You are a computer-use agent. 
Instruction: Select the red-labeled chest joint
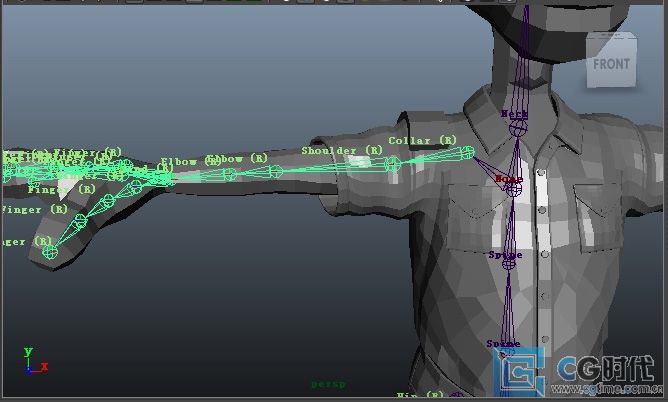[x=514, y=190]
